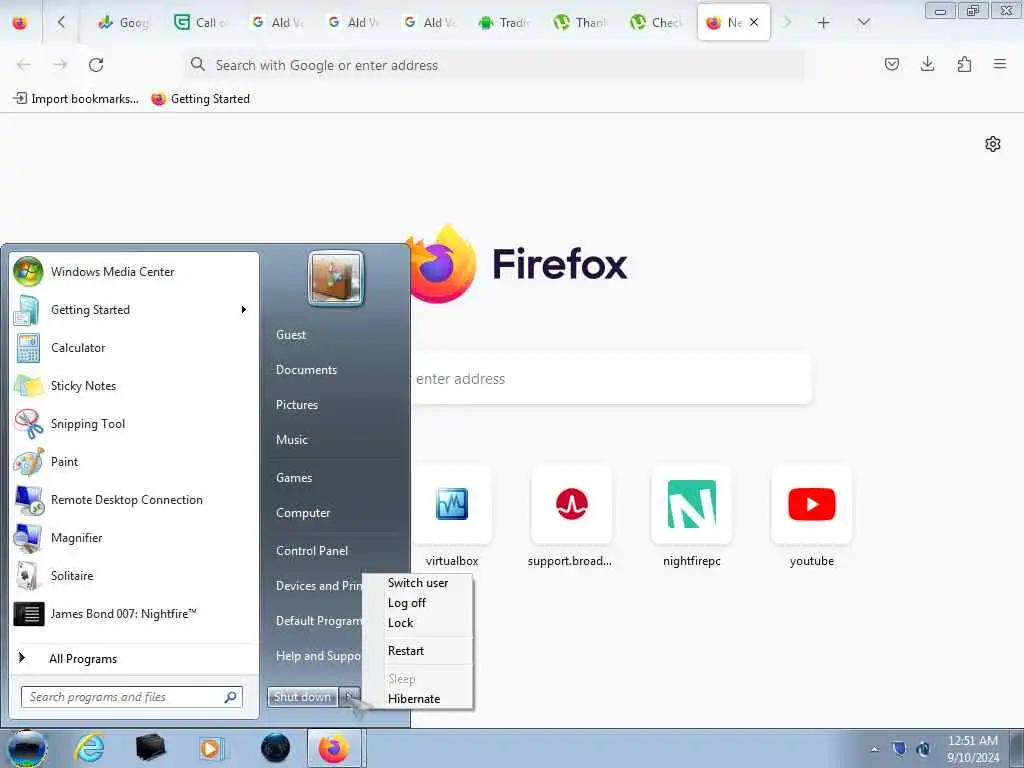1024x768 pixels.
Task: Switch to the Call tab
Action: pos(201,23)
